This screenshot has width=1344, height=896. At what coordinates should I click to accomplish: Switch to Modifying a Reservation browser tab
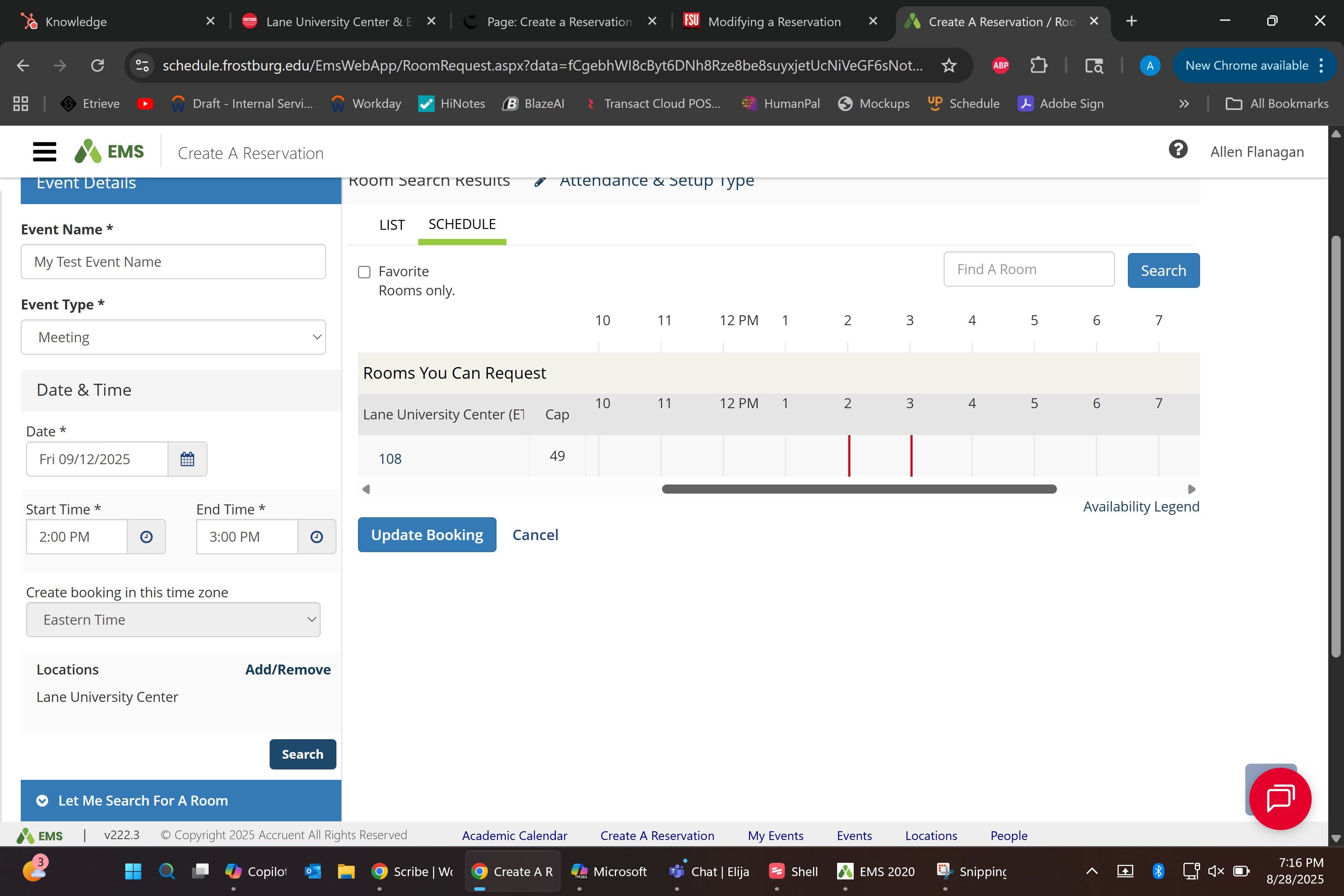(774, 22)
